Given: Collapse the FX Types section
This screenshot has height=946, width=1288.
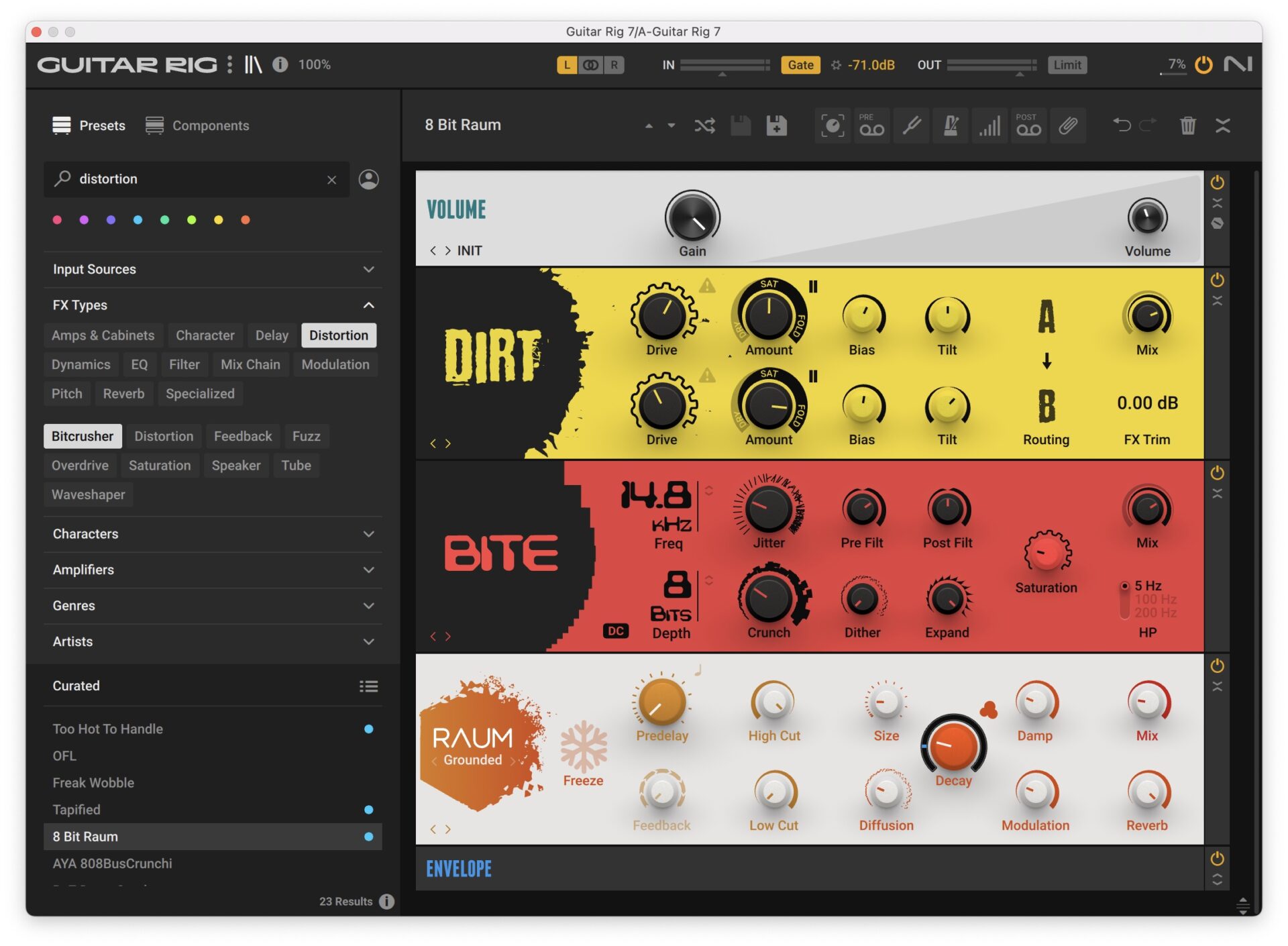Looking at the screenshot, I should point(213,305).
